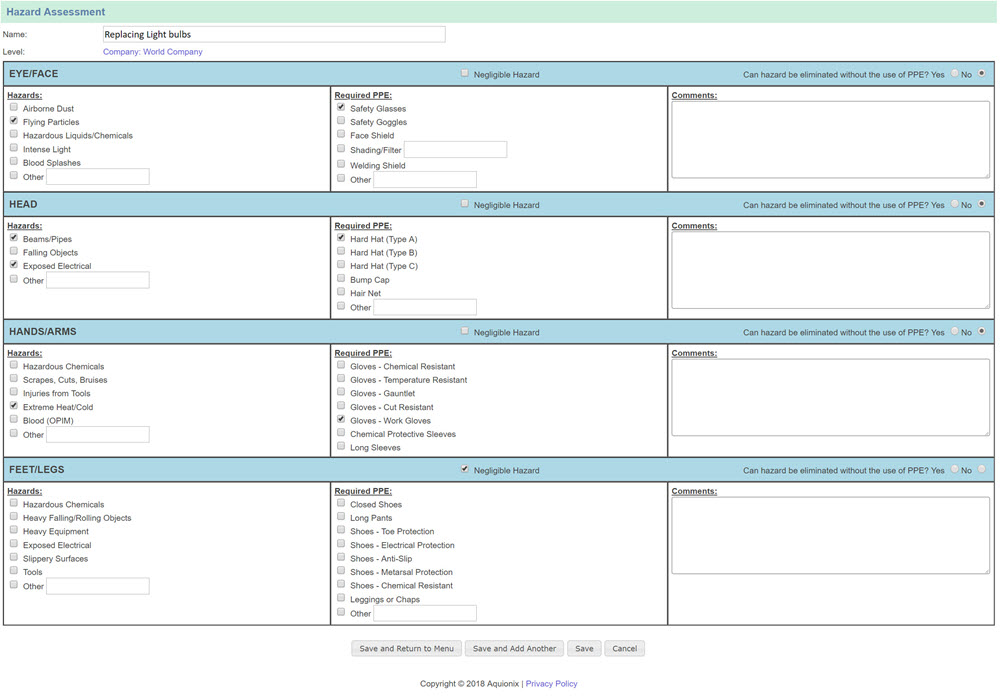
Task: Select Yes radio for Head hazard elimination
Action: [x=954, y=204]
